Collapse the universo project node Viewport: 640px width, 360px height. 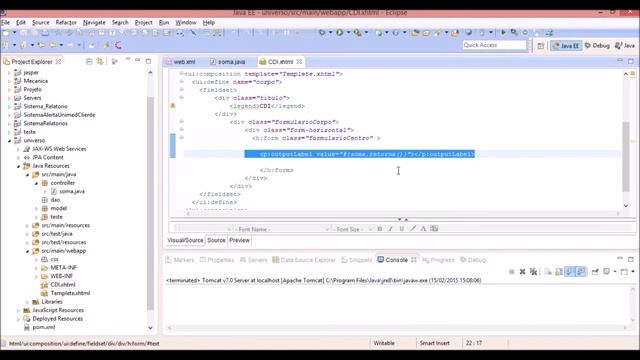coord(9,140)
